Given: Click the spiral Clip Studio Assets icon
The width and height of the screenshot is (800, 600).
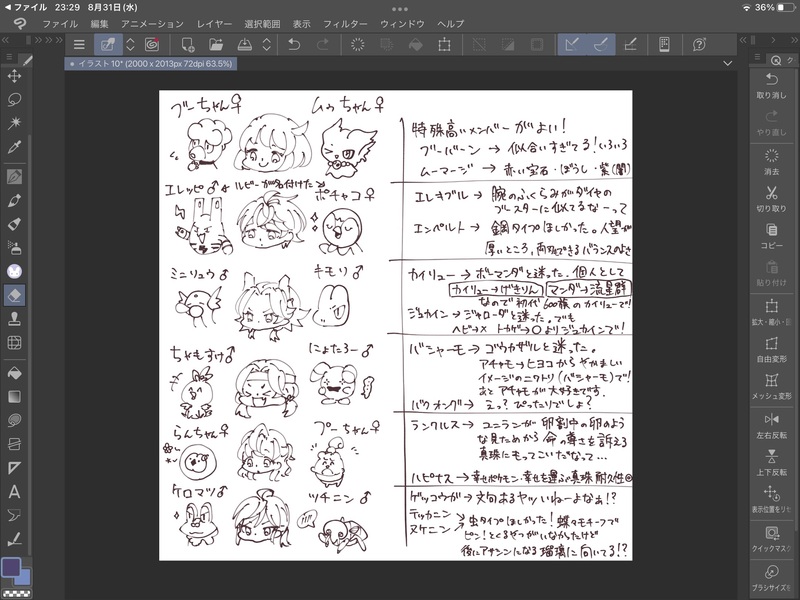Looking at the screenshot, I should [x=152, y=44].
